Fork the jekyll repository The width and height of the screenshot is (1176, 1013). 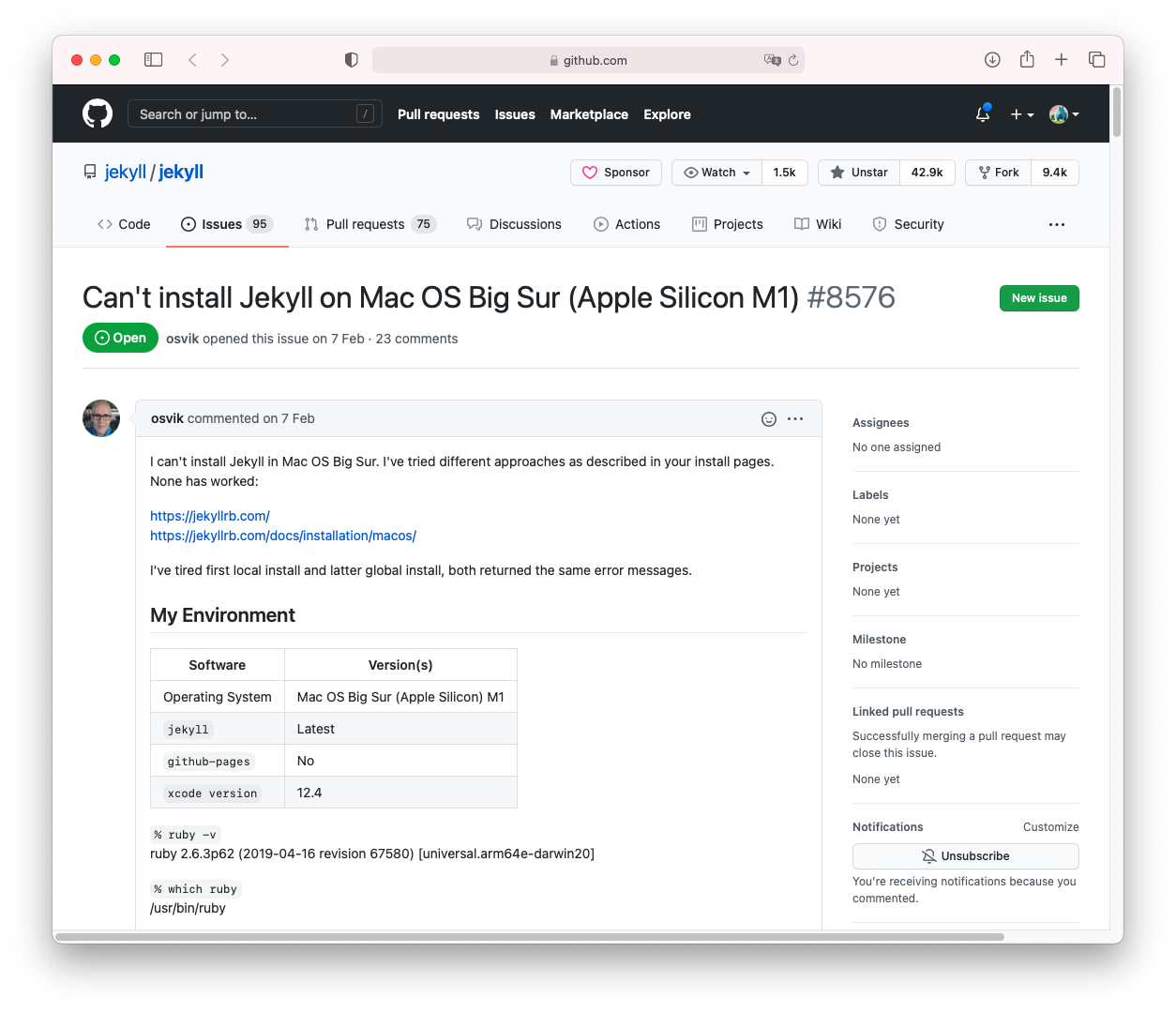pos(999,173)
